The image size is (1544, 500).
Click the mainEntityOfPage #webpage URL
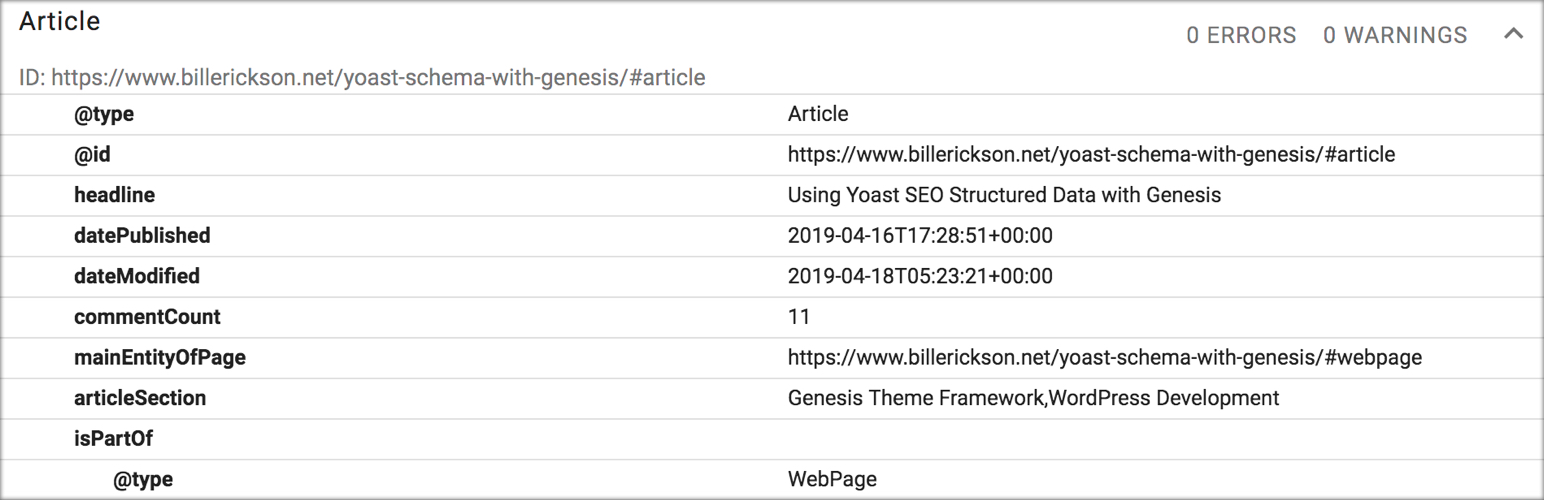tap(1105, 357)
